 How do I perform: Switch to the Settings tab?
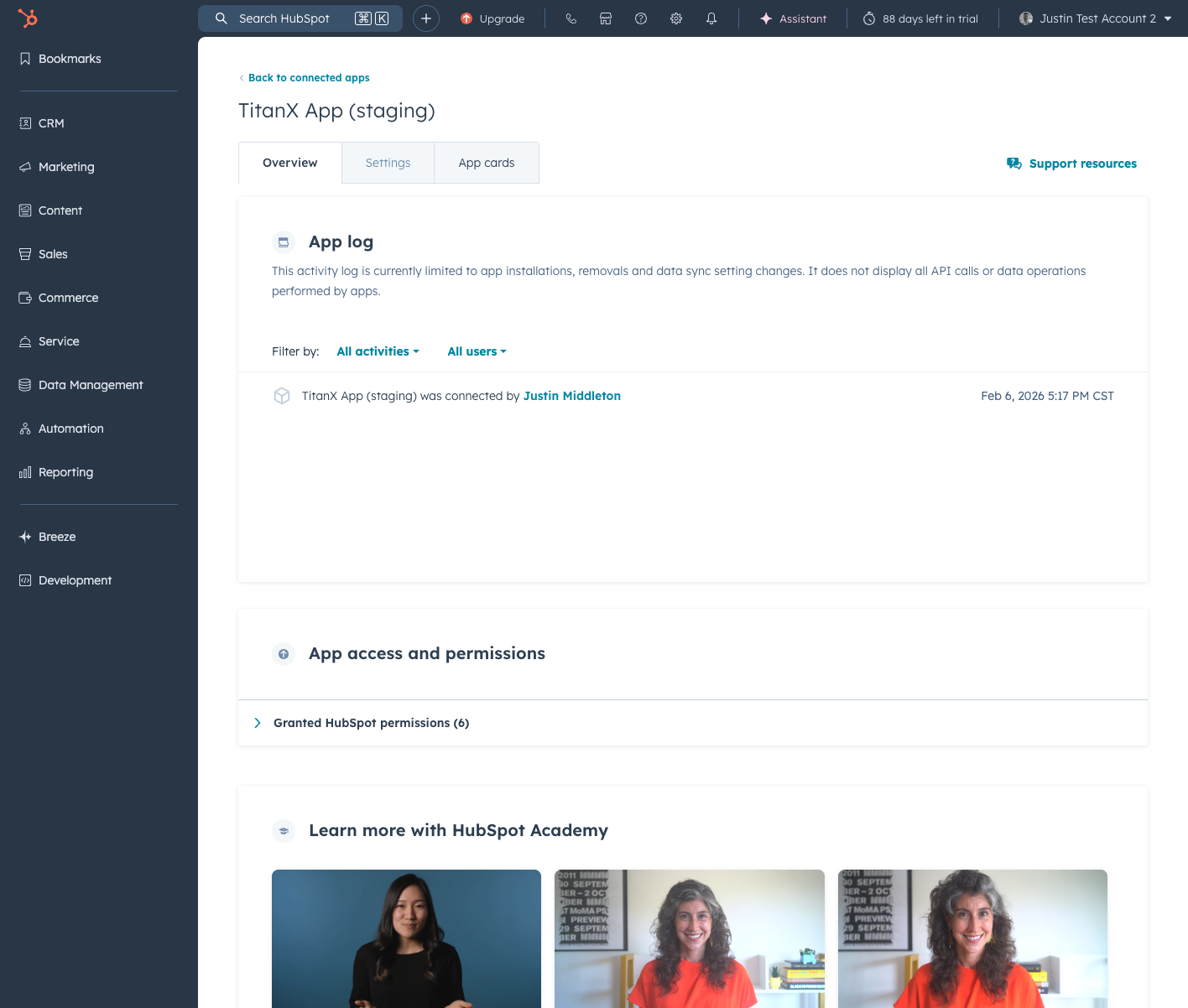[388, 163]
